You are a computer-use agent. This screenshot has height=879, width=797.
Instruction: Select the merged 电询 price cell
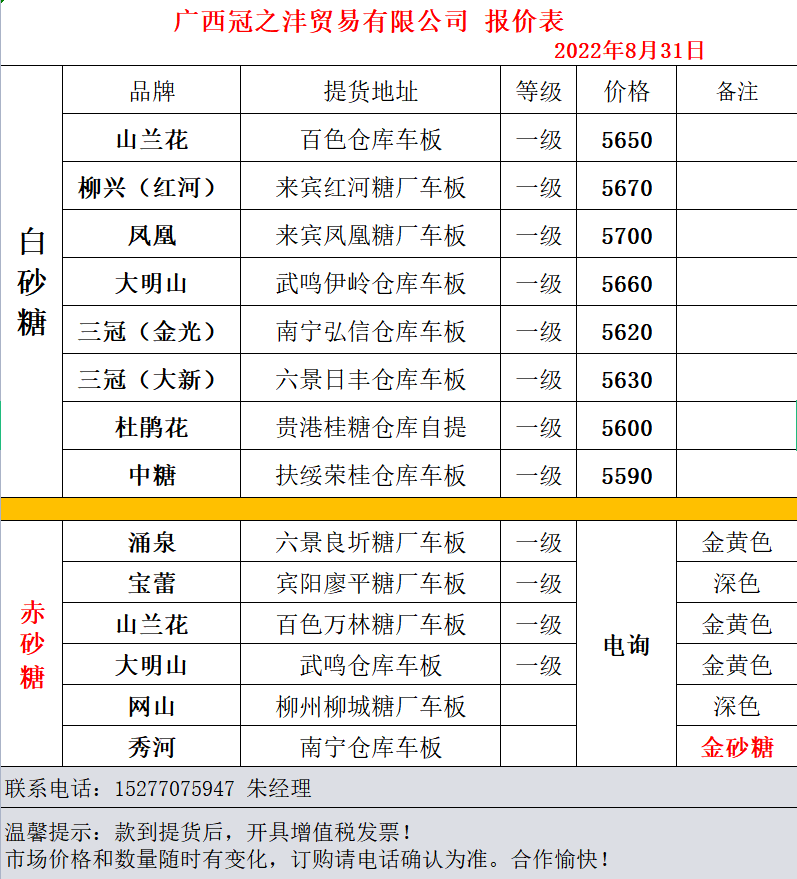(627, 645)
